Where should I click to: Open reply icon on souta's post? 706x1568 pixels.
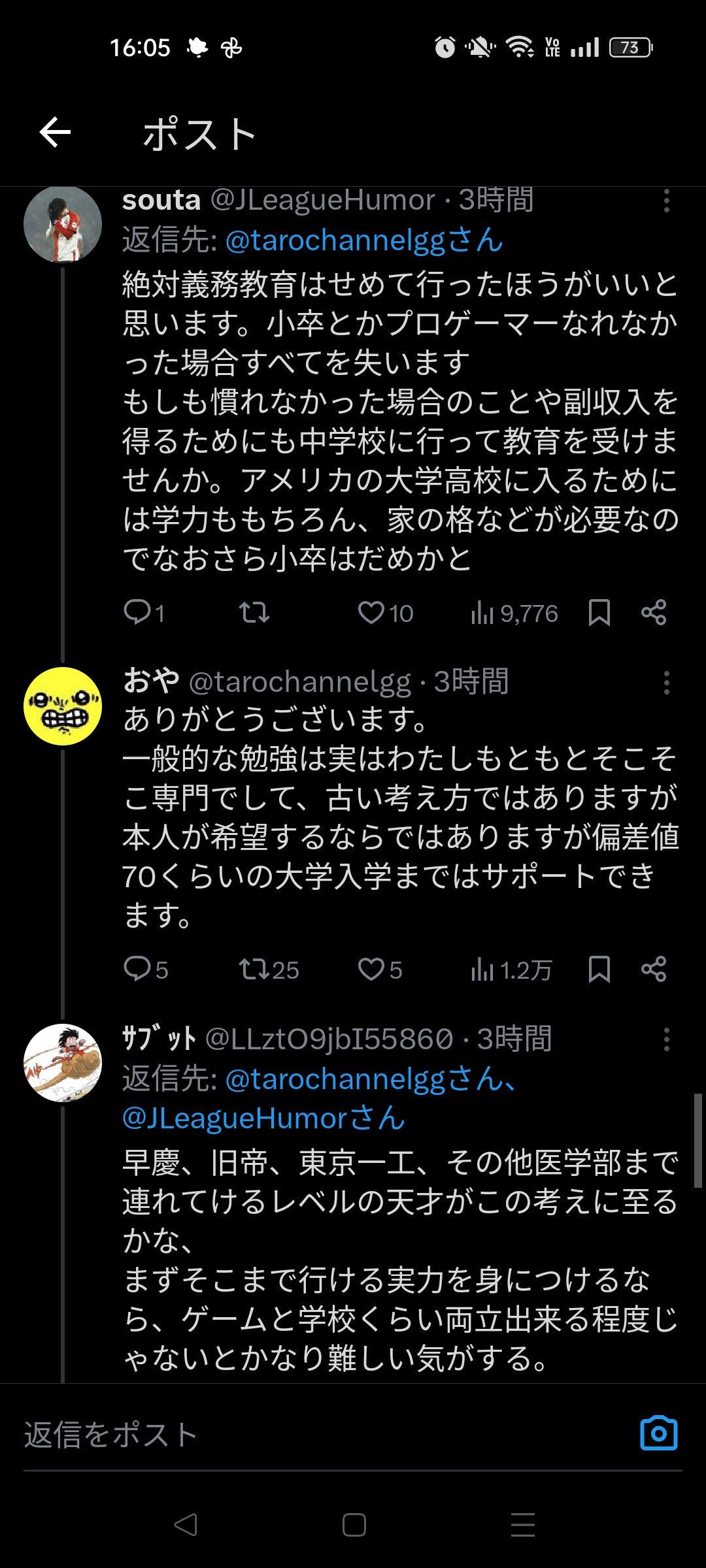click(137, 613)
